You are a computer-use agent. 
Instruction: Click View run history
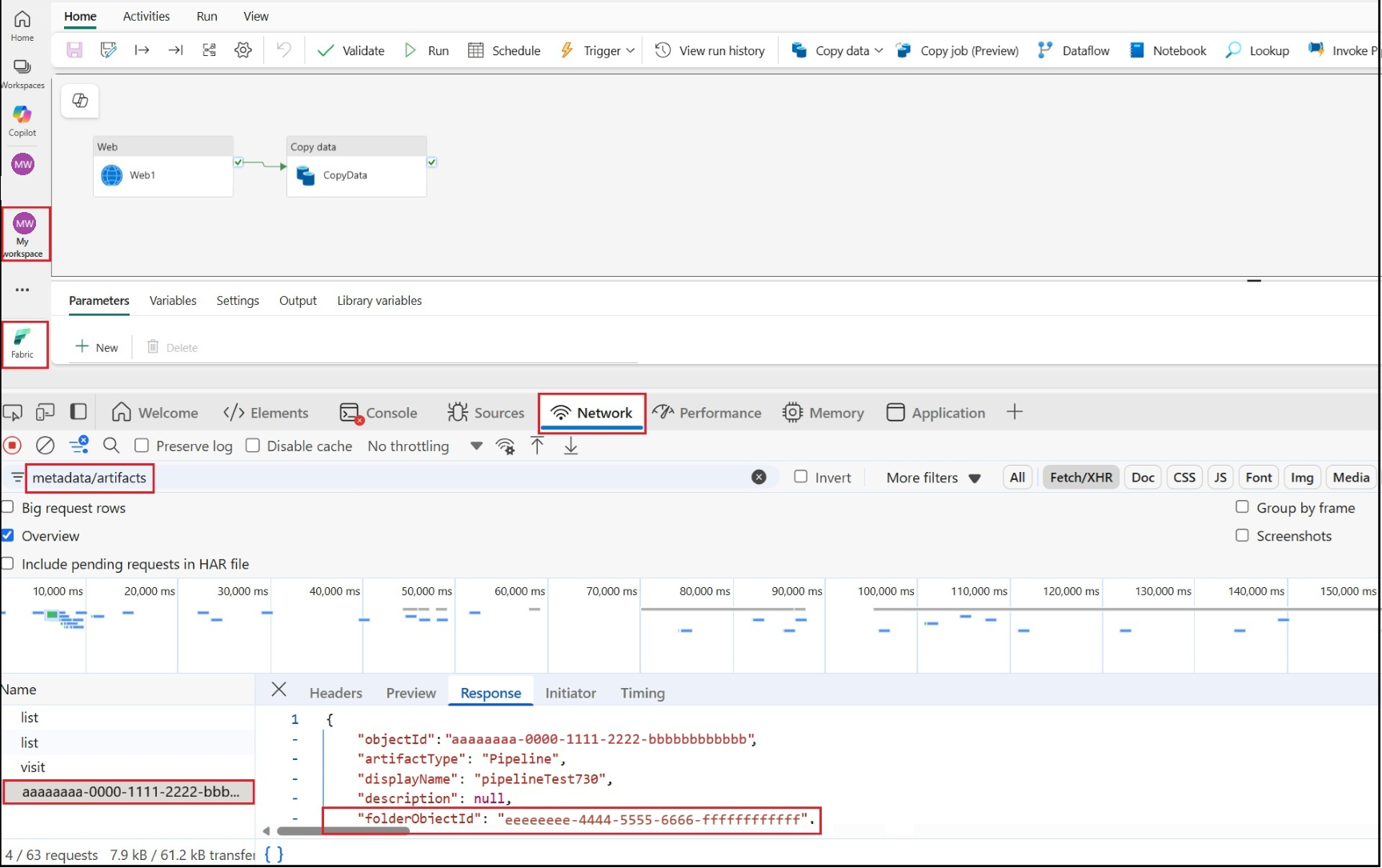710,50
